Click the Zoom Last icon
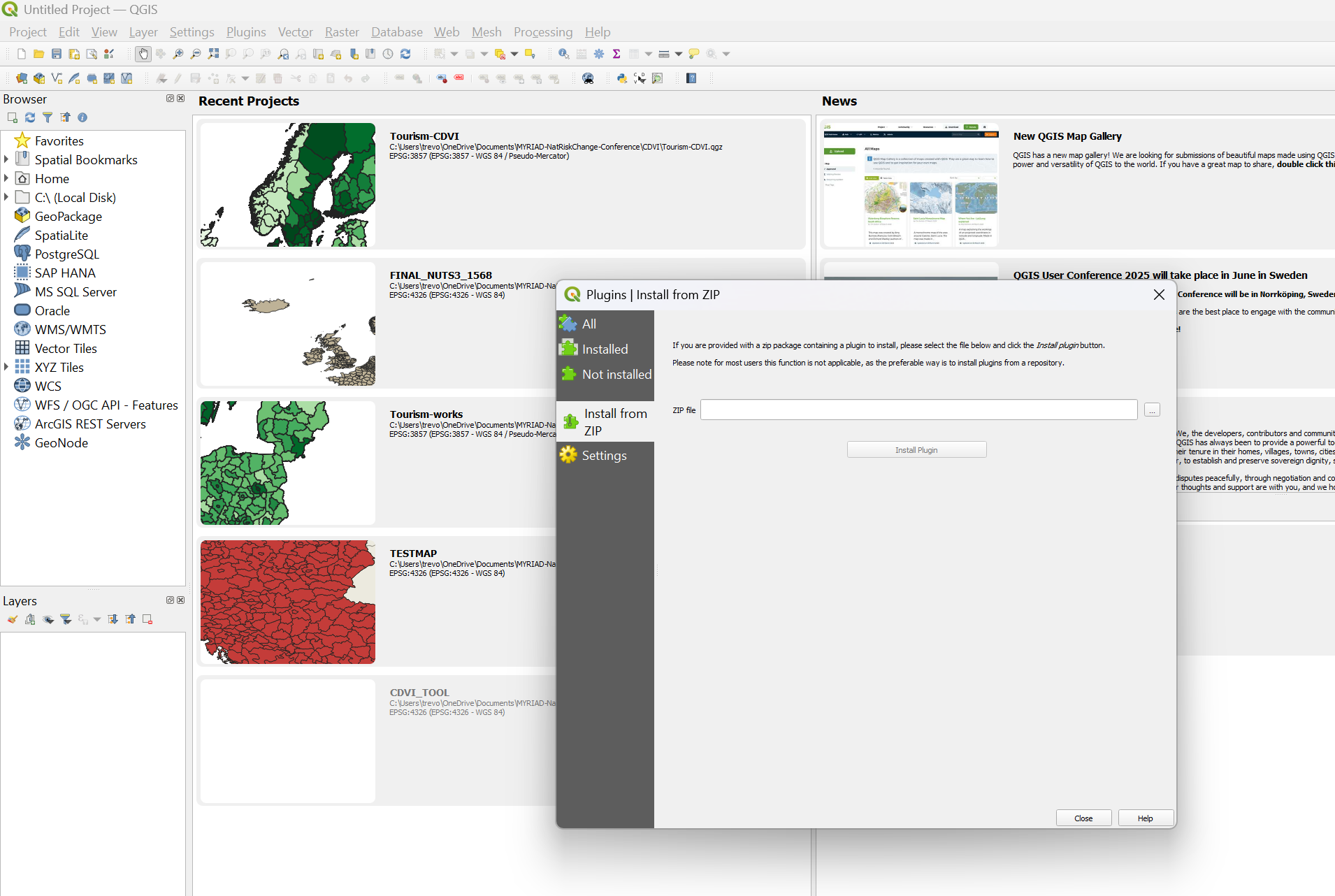This screenshot has height=896, width=1335. pos(283,54)
